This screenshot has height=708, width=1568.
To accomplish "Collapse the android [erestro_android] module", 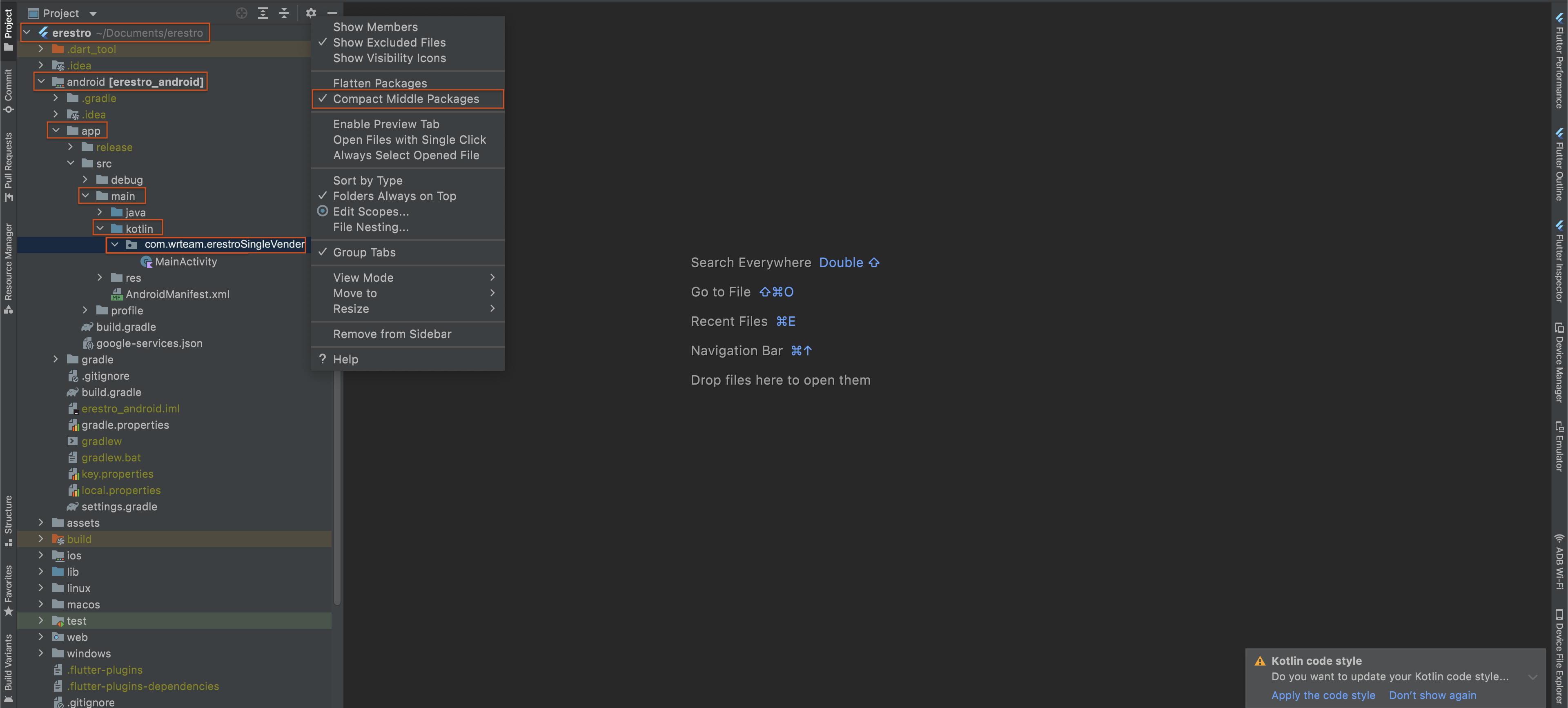I will click(x=41, y=82).
